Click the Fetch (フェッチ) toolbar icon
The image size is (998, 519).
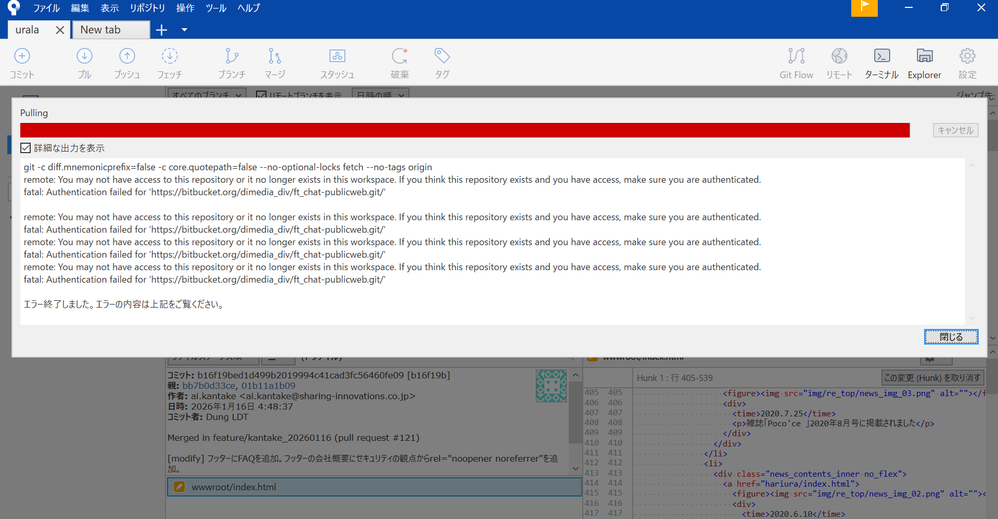[x=169, y=56]
